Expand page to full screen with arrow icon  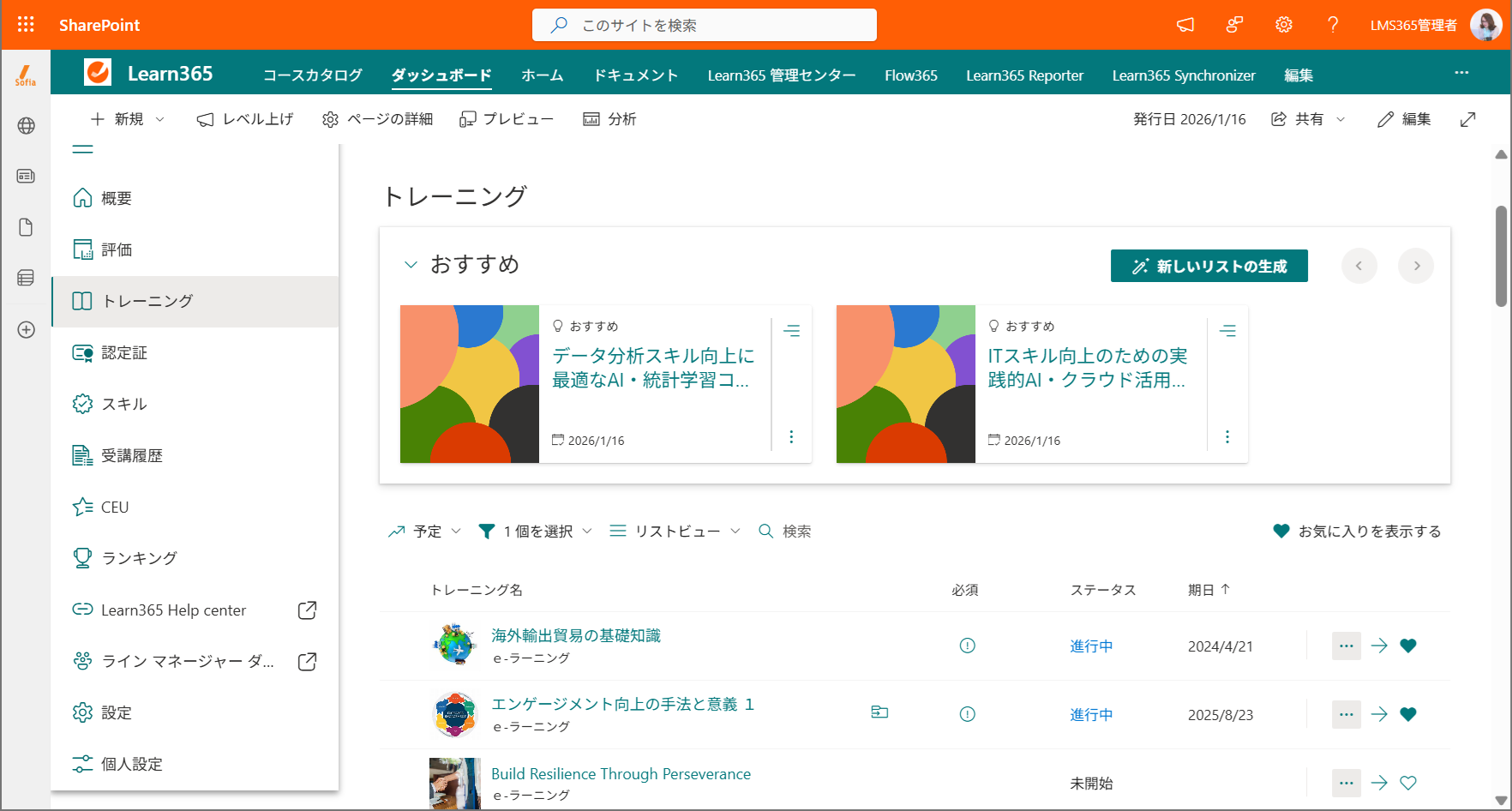coord(1468,119)
